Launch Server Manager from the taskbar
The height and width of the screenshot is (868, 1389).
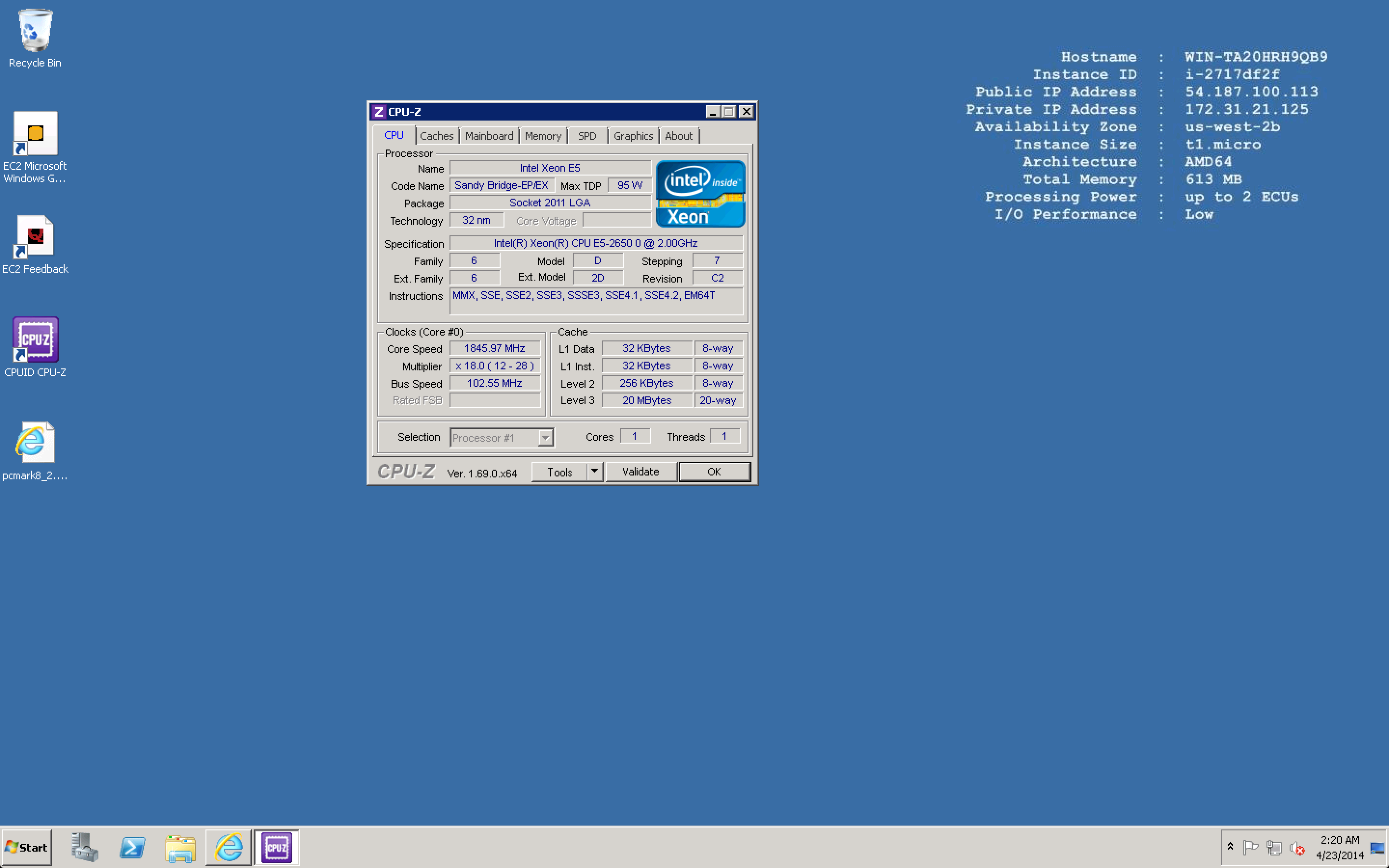(x=85, y=847)
